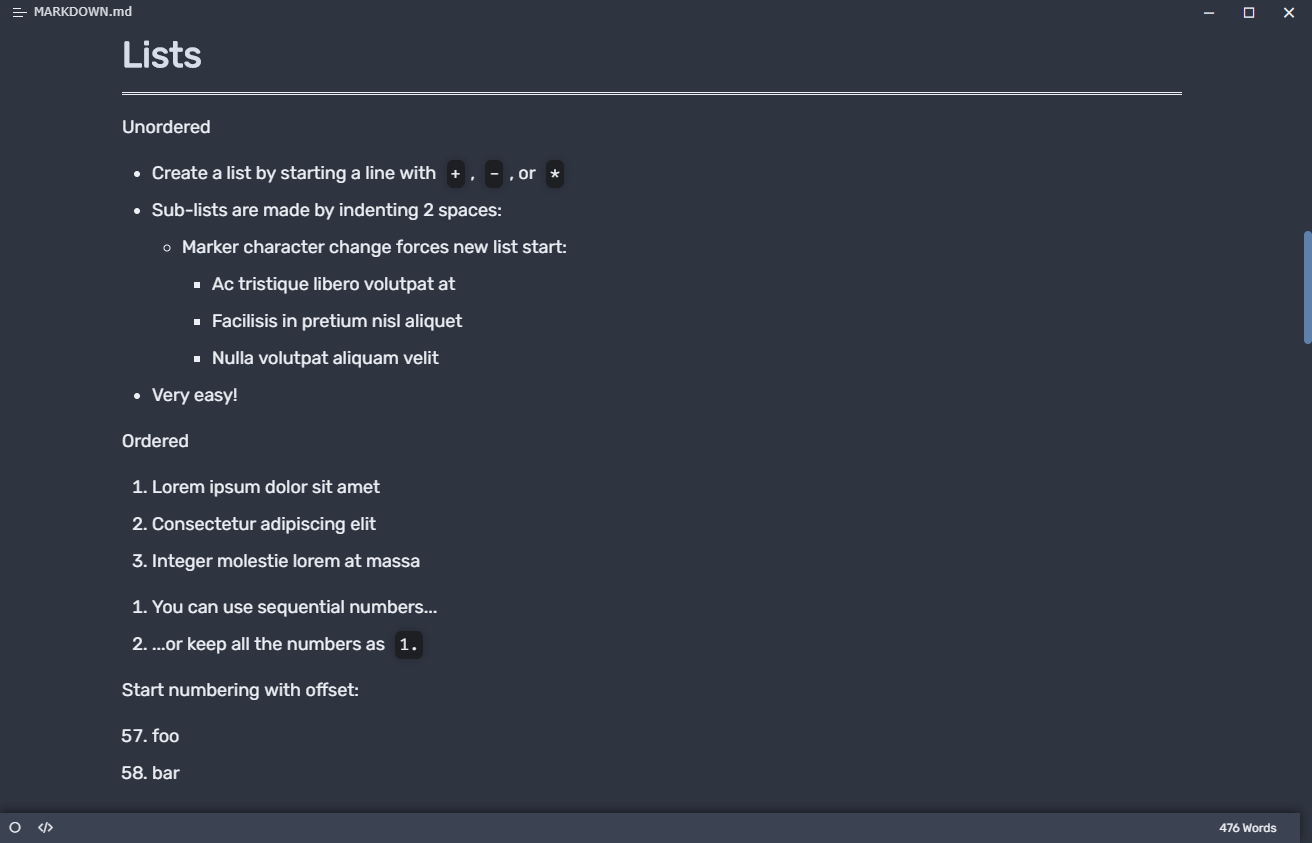1312x843 pixels.
Task: Select the asterisk inline code
Action: [555, 174]
